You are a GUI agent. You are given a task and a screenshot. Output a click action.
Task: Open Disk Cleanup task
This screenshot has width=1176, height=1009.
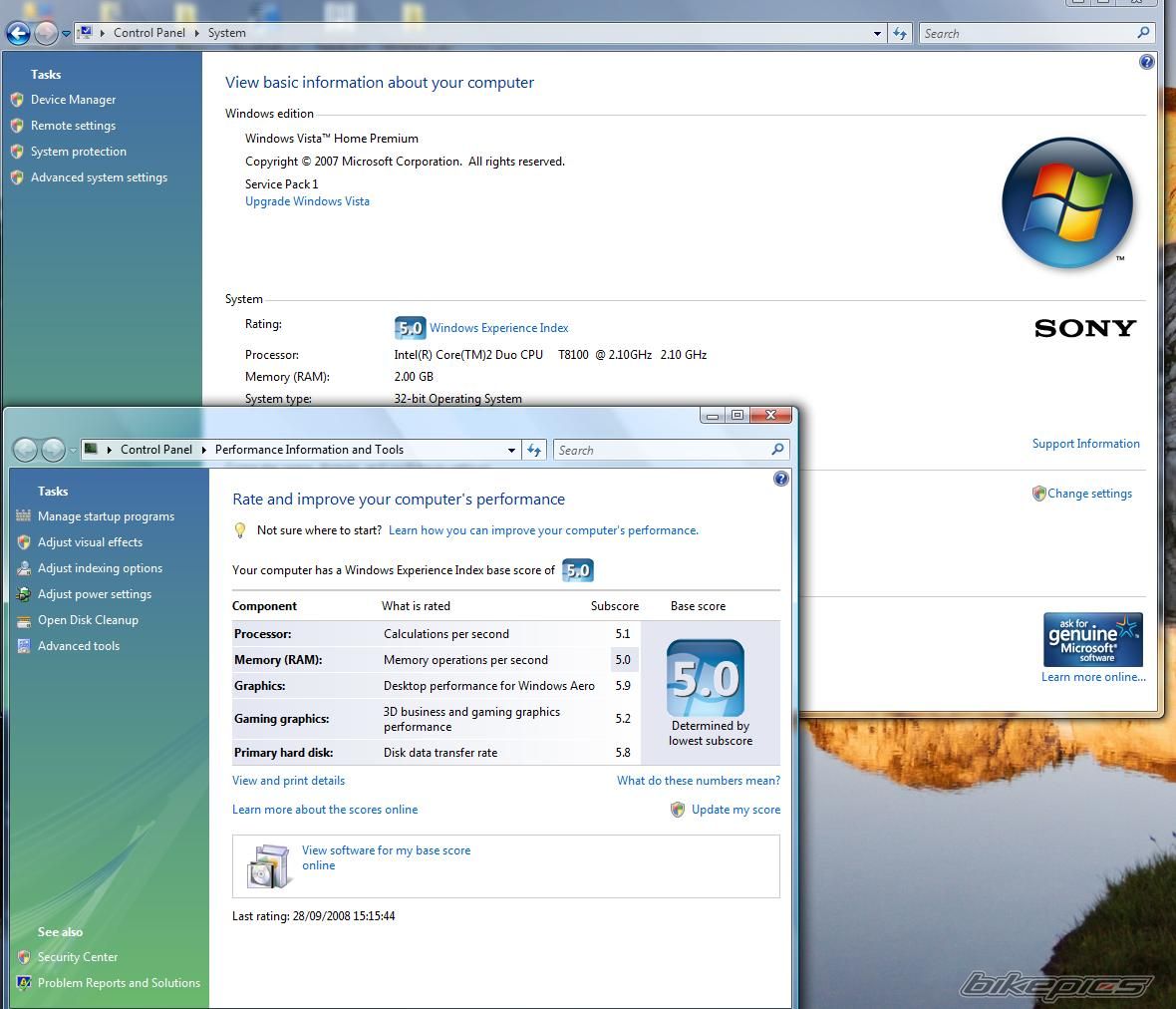(88, 619)
